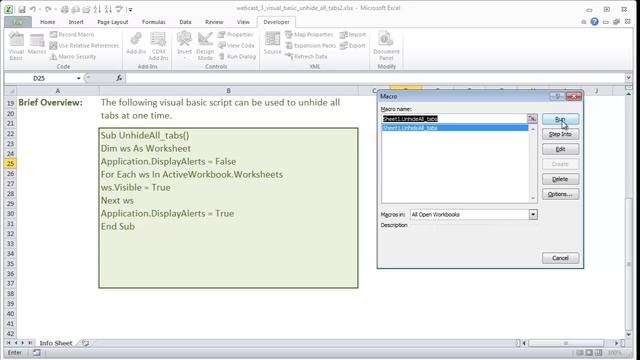
Task: Open the Add-Ins manager
Action: click(x=136, y=43)
